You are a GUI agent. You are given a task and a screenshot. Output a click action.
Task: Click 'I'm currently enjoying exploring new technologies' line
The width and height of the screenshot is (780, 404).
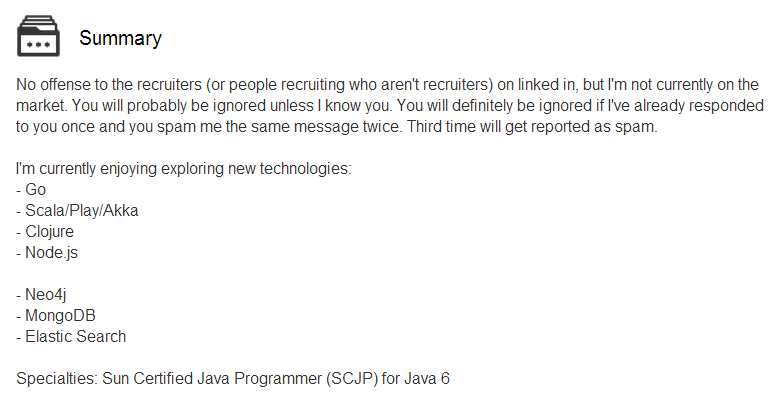tap(184, 169)
